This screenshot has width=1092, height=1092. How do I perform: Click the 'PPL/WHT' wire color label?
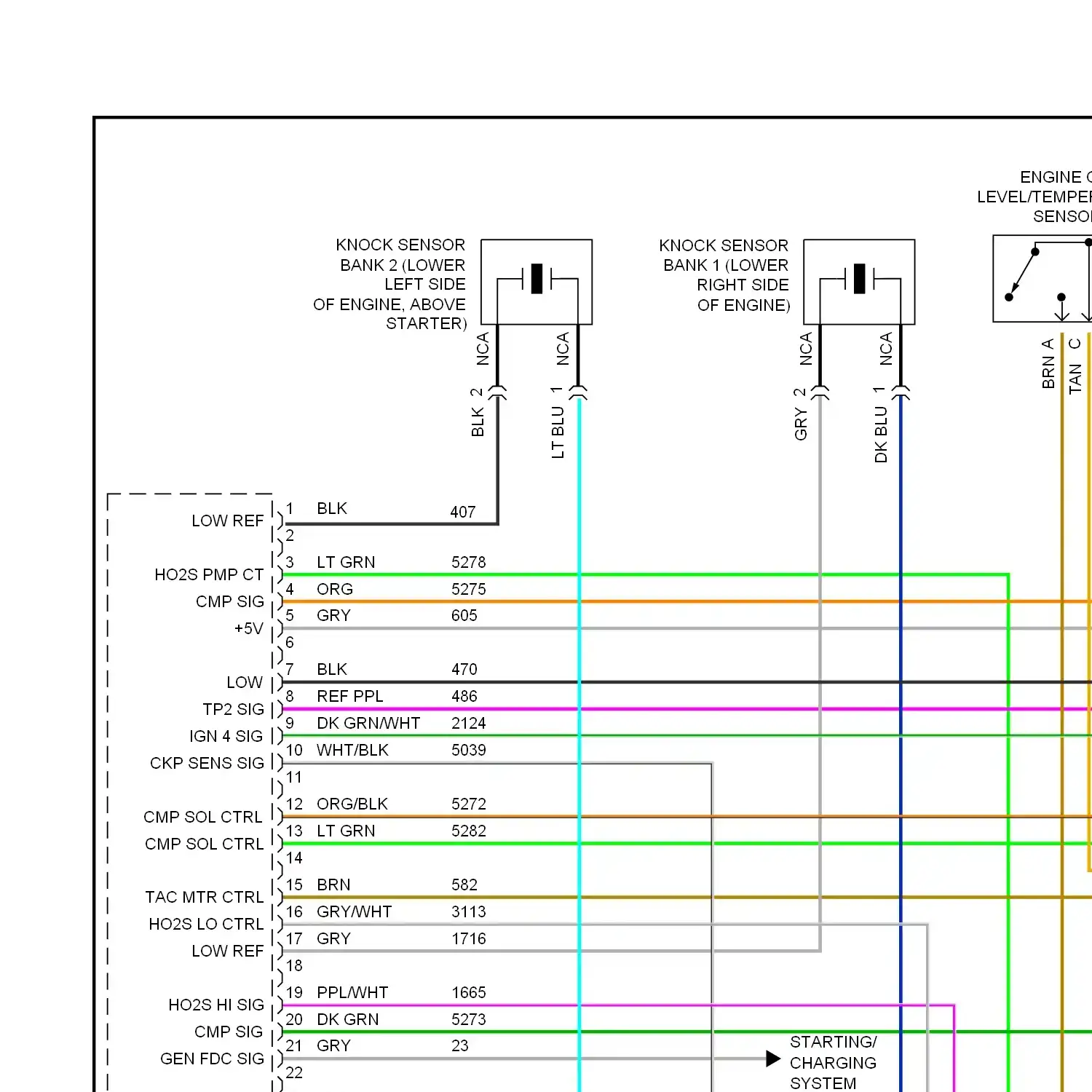tap(352, 993)
